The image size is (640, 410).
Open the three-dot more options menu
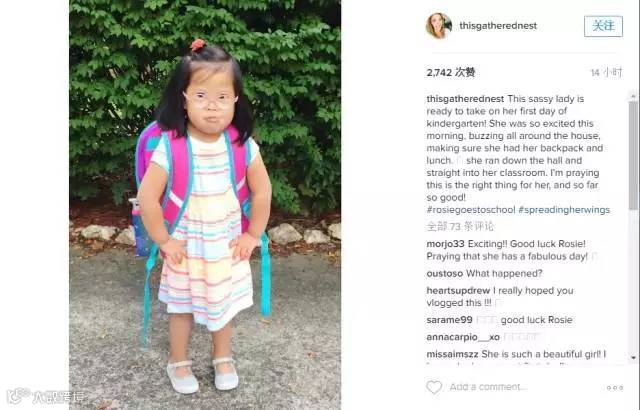[615, 388]
